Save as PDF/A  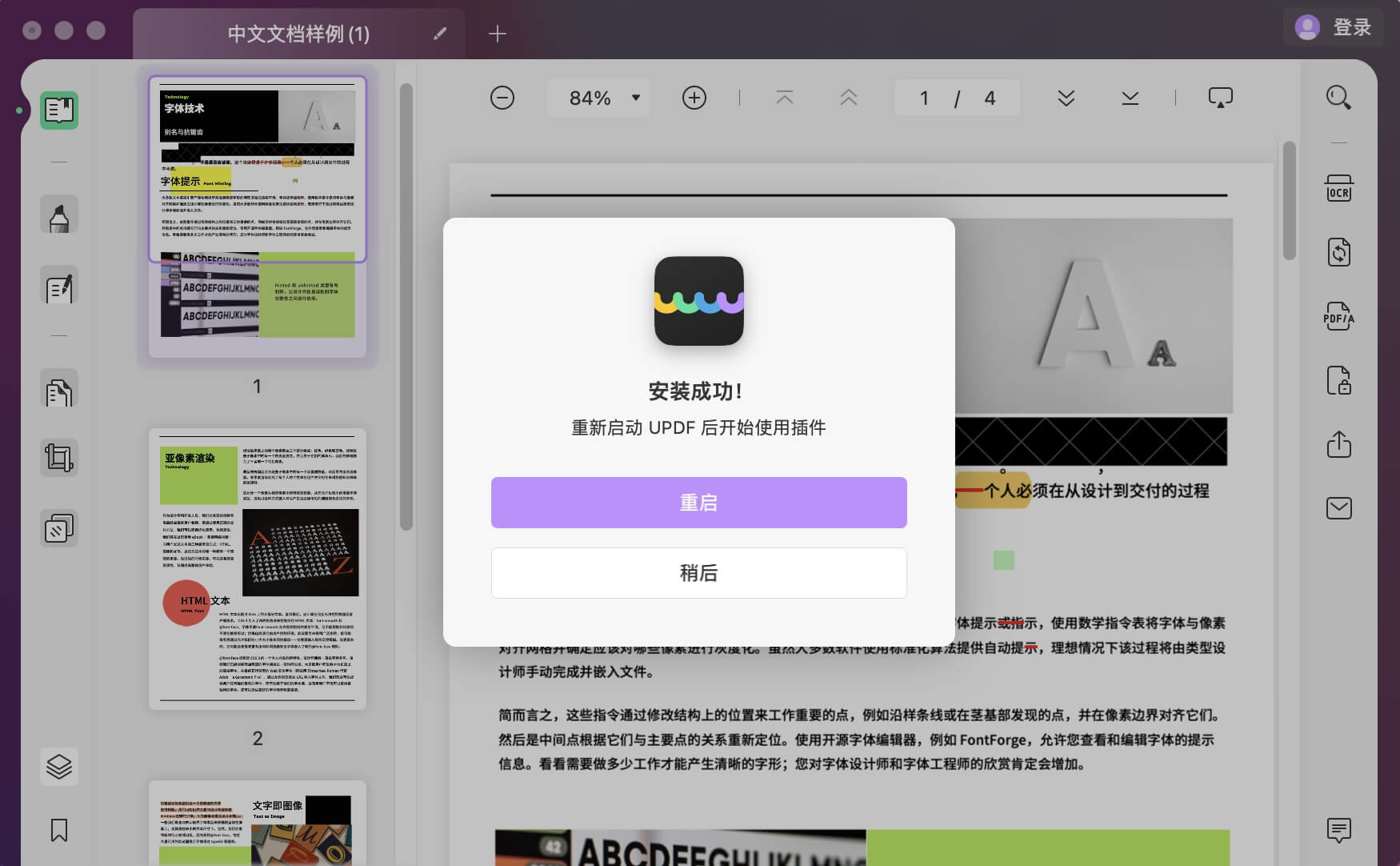click(1338, 317)
